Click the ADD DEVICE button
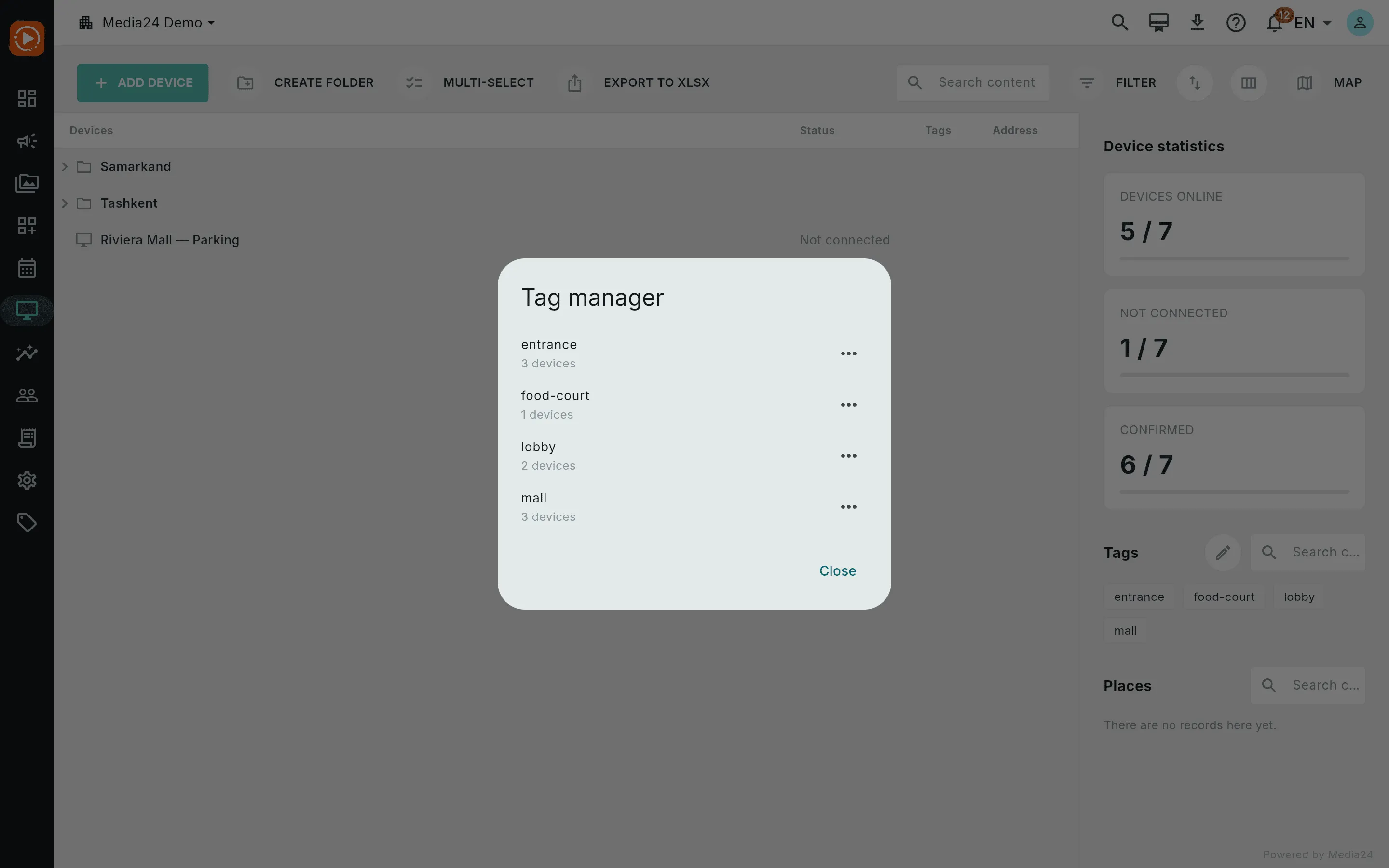Image resolution: width=1389 pixels, height=868 pixels. point(143,82)
